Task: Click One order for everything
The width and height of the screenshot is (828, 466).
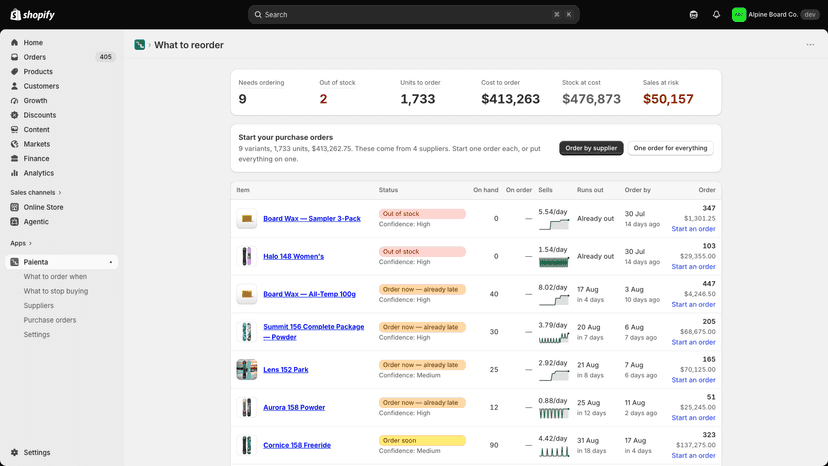Action: point(670,148)
